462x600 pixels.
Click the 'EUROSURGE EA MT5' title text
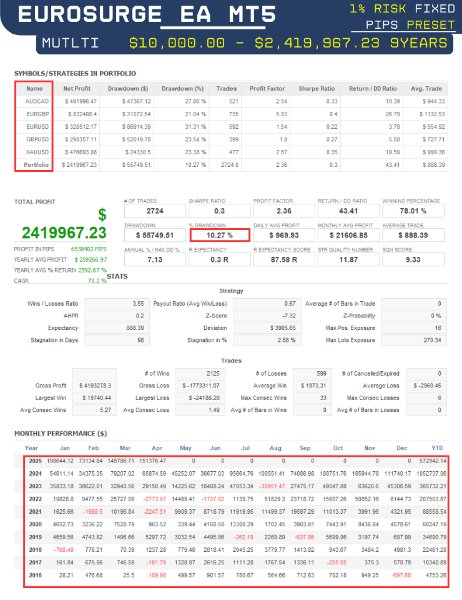pyautogui.click(x=147, y=15)
